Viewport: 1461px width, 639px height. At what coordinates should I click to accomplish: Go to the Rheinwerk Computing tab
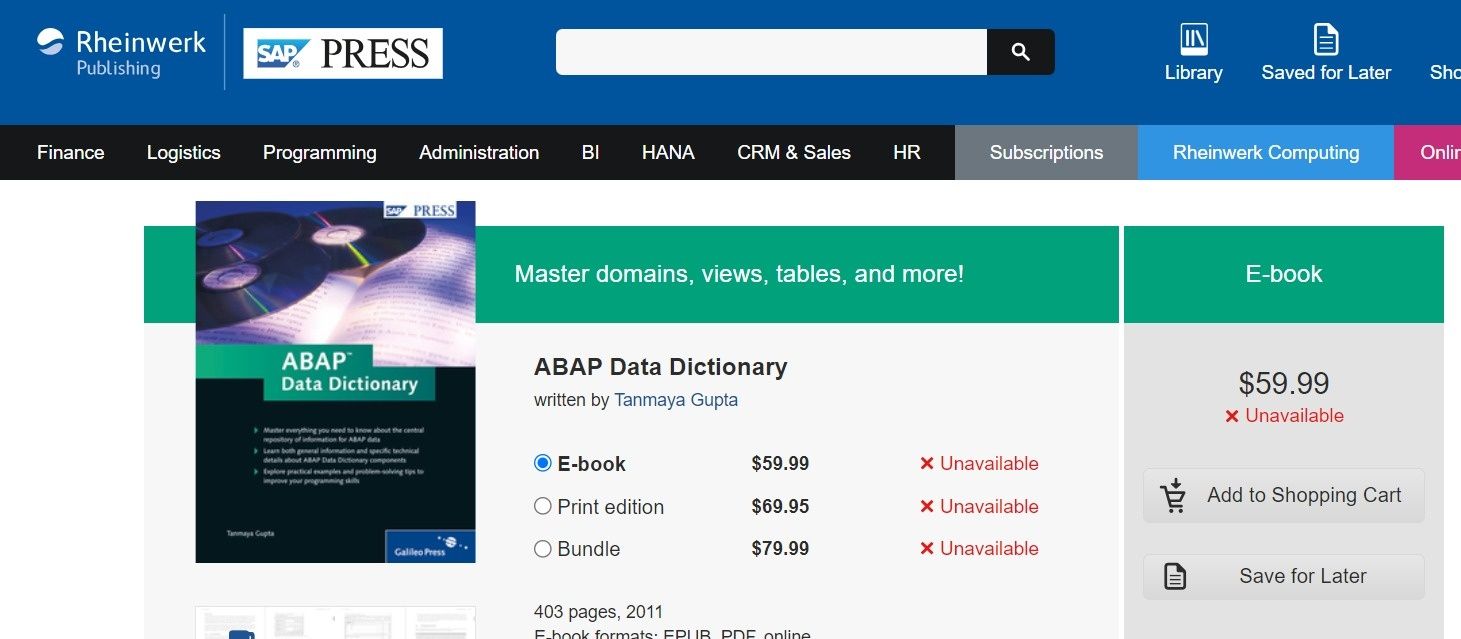pos(1266,153)
